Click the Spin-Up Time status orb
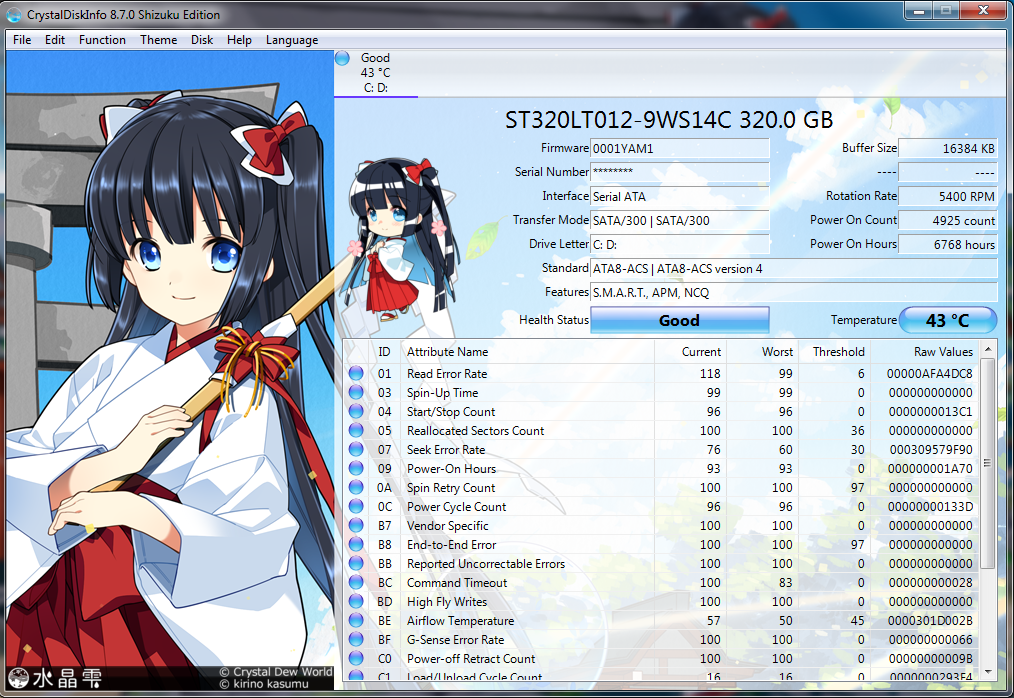 [356, 392]
